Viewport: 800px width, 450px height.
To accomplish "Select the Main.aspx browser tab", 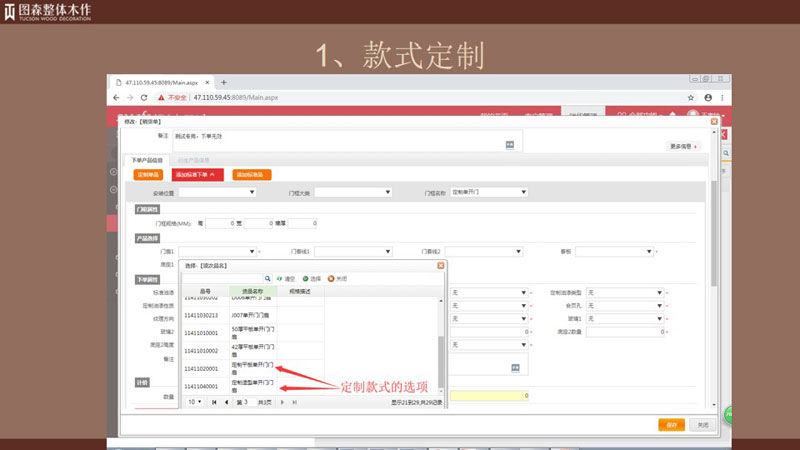I will [x=160, y=82].
